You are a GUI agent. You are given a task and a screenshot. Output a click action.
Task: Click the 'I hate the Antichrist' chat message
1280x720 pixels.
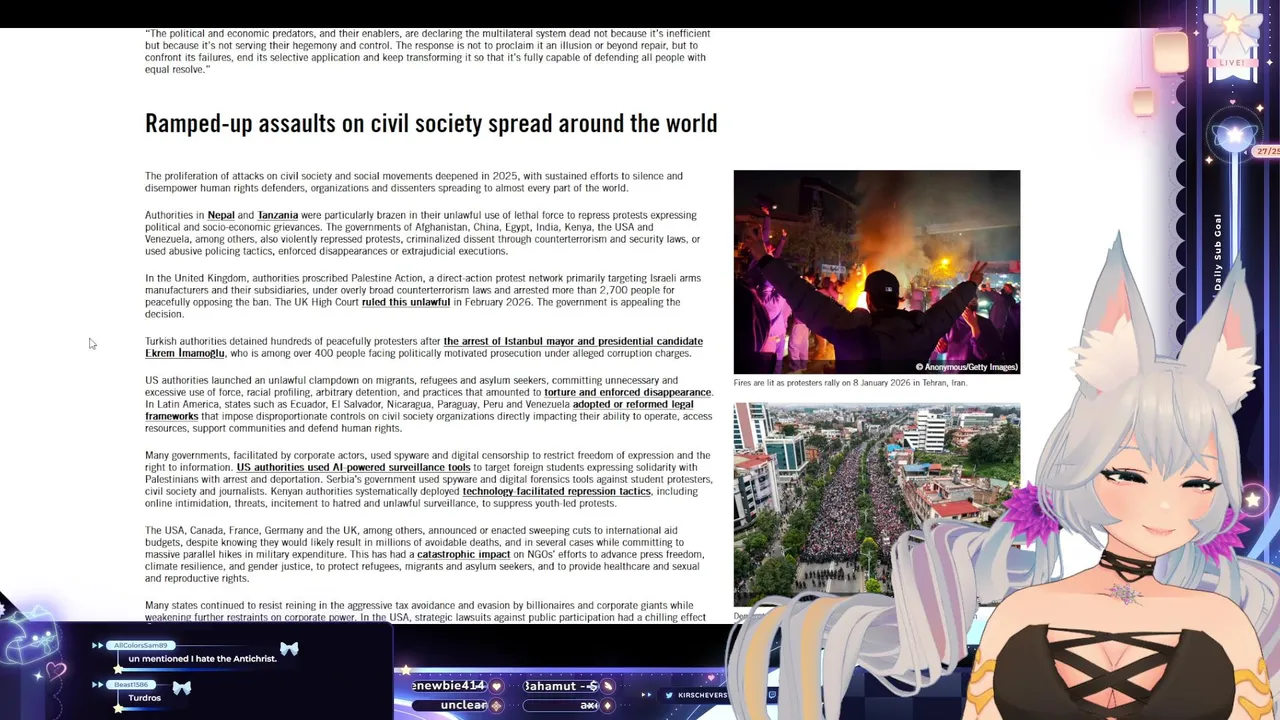[x=202, y=659]
